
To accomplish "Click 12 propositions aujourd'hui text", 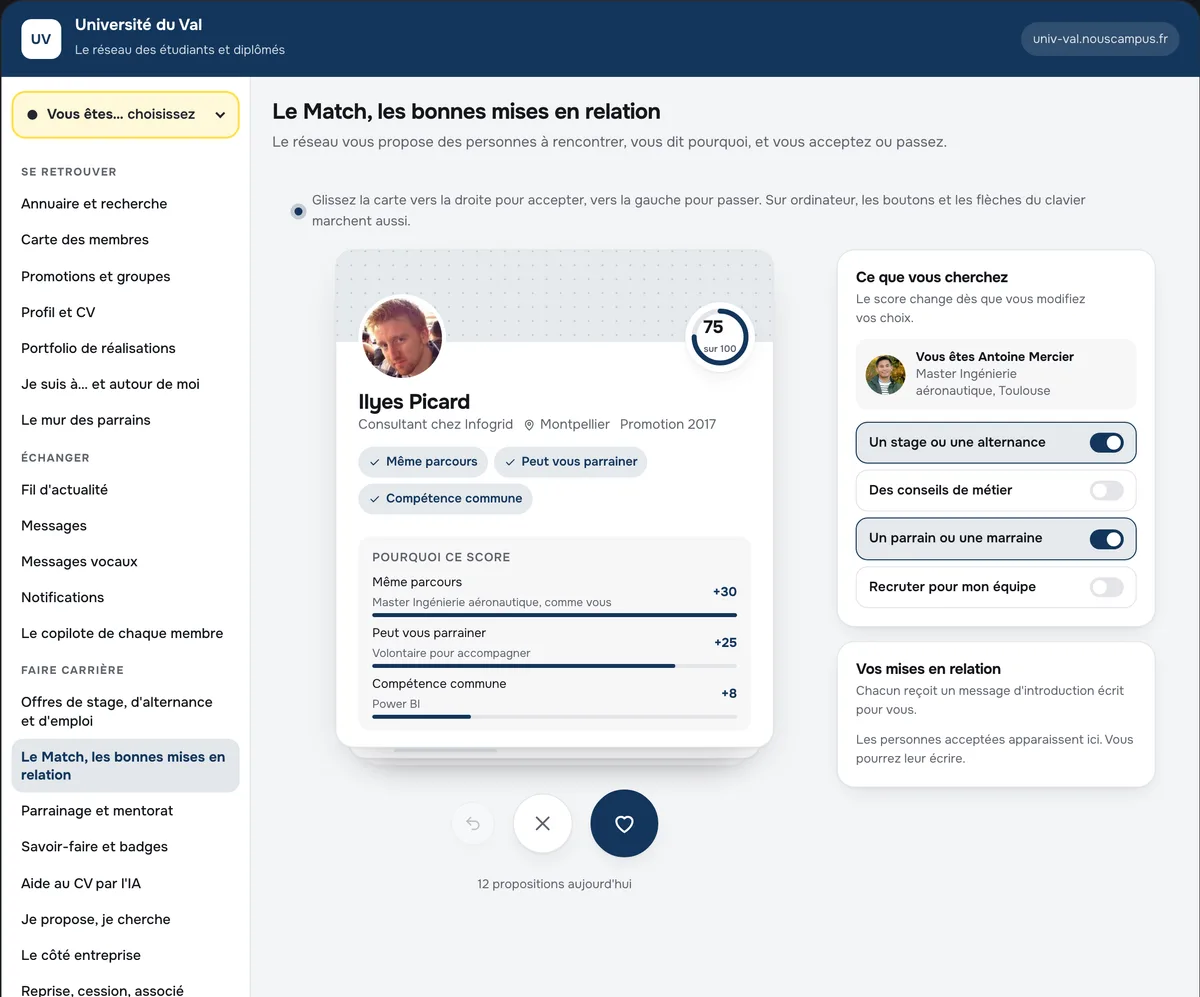I will (x=554, y=884).
